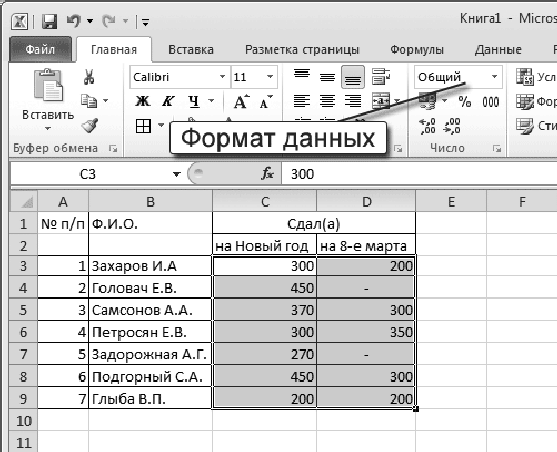Viewport: 557px width, 452px height.
Task: Cut selection with the scissors icon
Action: pos(89,77)
